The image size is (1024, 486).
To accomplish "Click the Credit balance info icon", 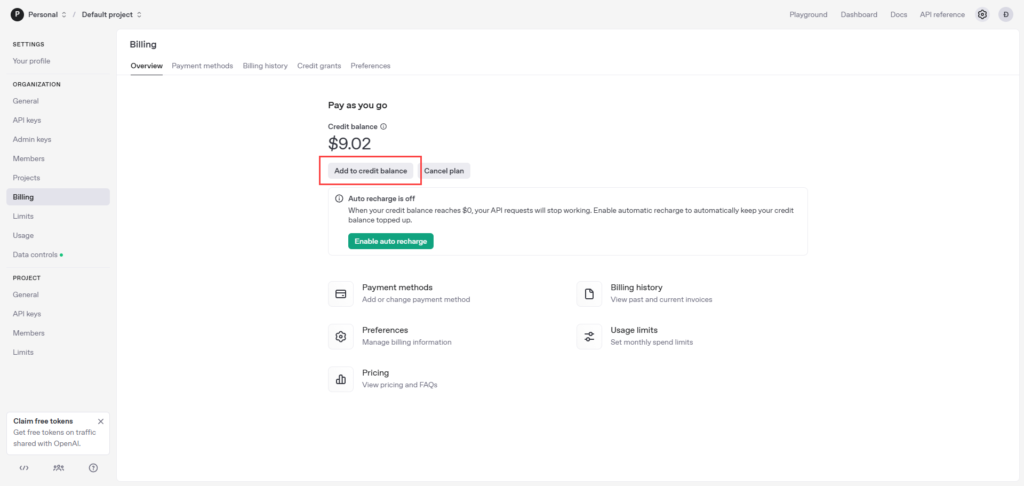I will [x=383, y=127].
